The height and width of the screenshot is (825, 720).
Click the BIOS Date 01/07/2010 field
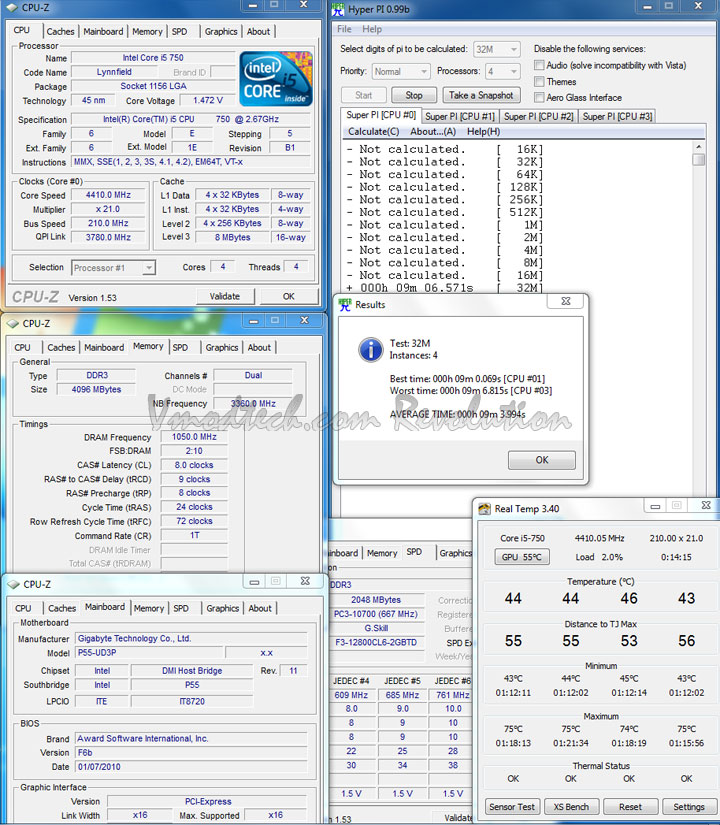pyautogui.click(x=191, y=767)
